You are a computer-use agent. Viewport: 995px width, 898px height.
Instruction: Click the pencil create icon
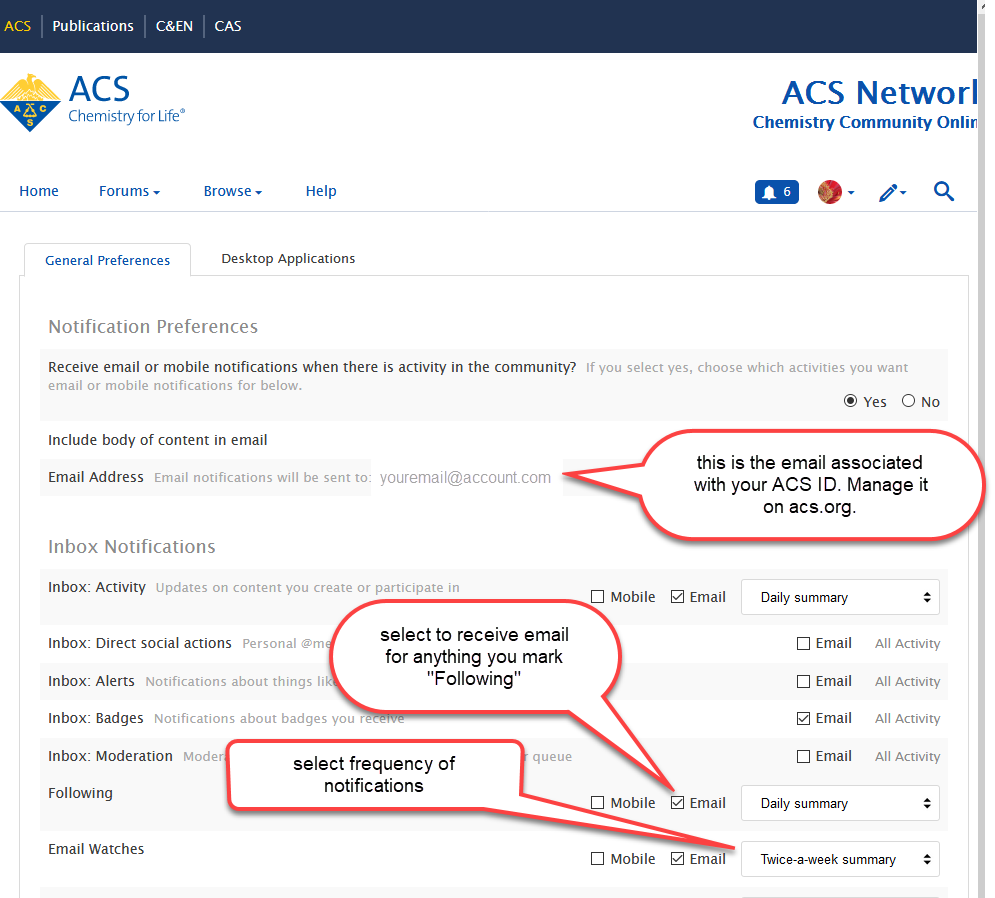(x=891, y=192)
